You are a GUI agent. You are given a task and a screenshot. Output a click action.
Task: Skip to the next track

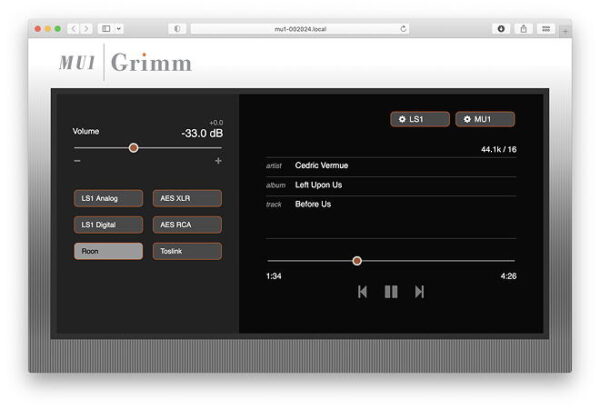[x=420, y=292]
